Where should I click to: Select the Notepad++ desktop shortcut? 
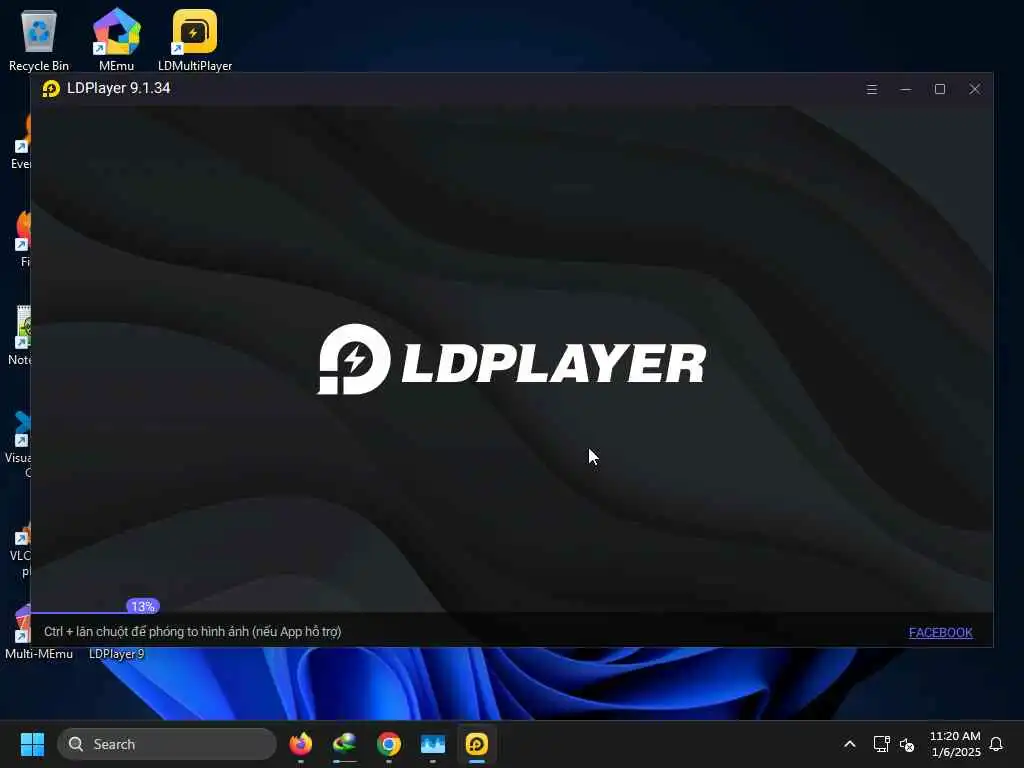[21, 334]
